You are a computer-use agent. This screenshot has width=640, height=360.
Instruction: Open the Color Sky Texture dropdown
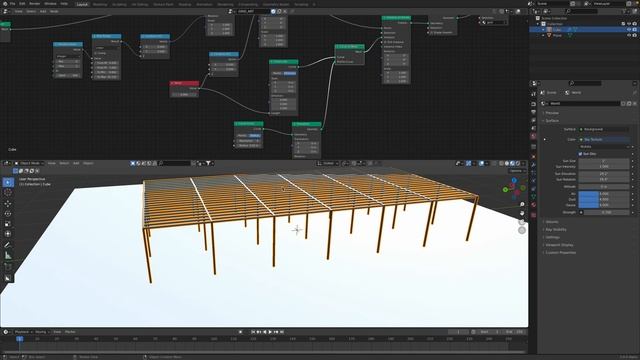click(x=603, y=140)
